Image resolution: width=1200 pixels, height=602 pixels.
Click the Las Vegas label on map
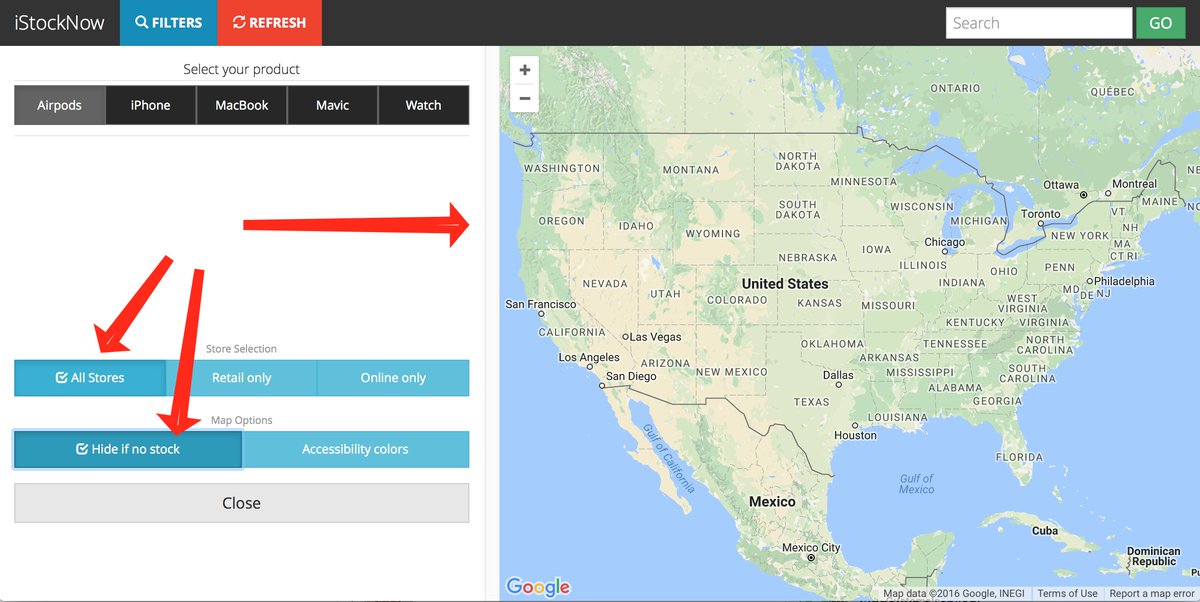655,337
